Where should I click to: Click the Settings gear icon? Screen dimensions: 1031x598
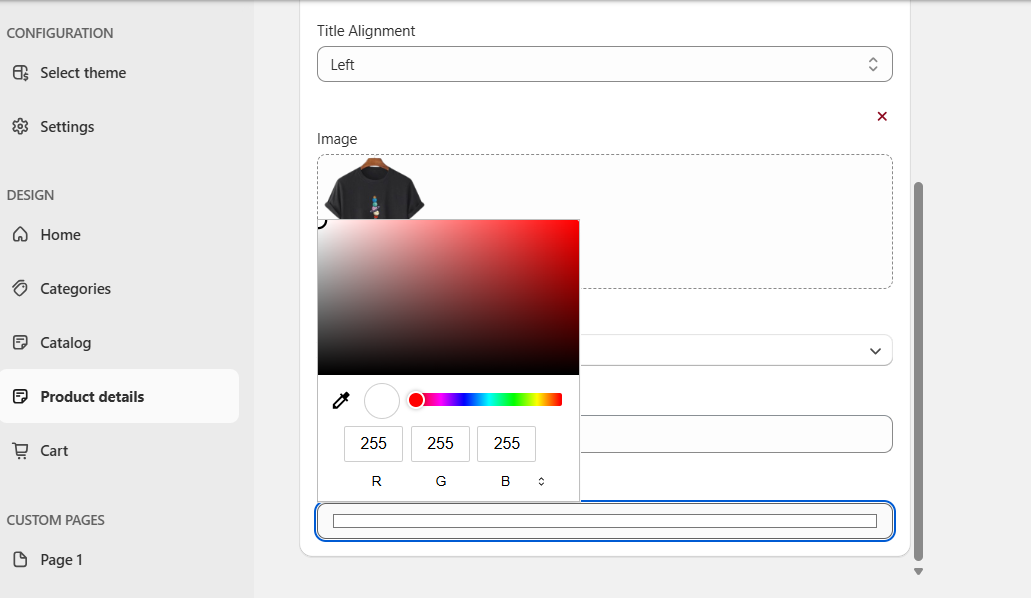(x=20, y=126)
